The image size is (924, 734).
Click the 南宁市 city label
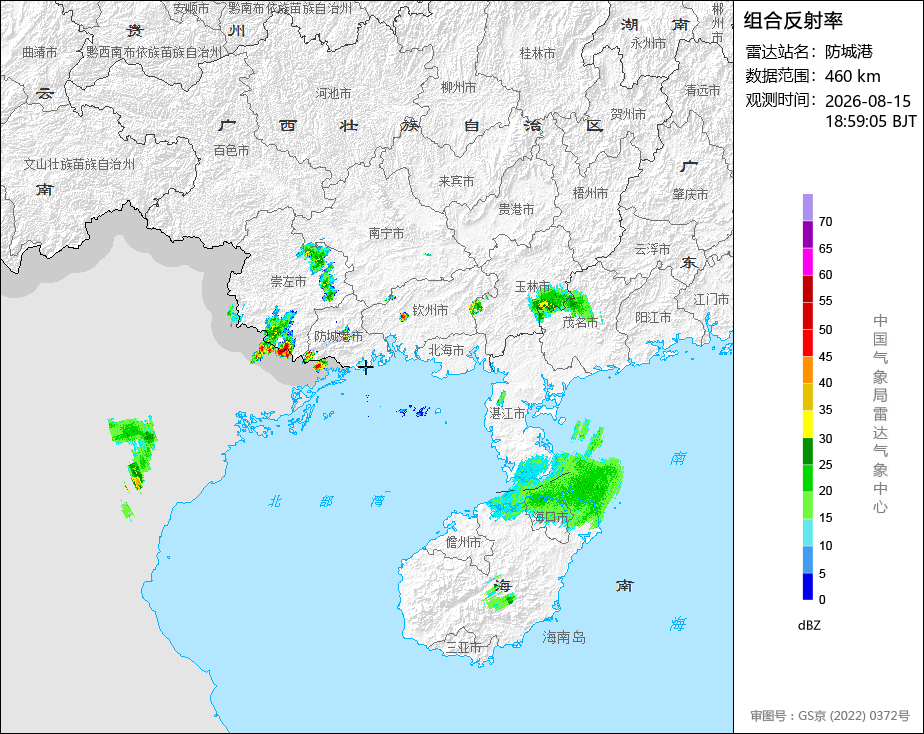387,234
